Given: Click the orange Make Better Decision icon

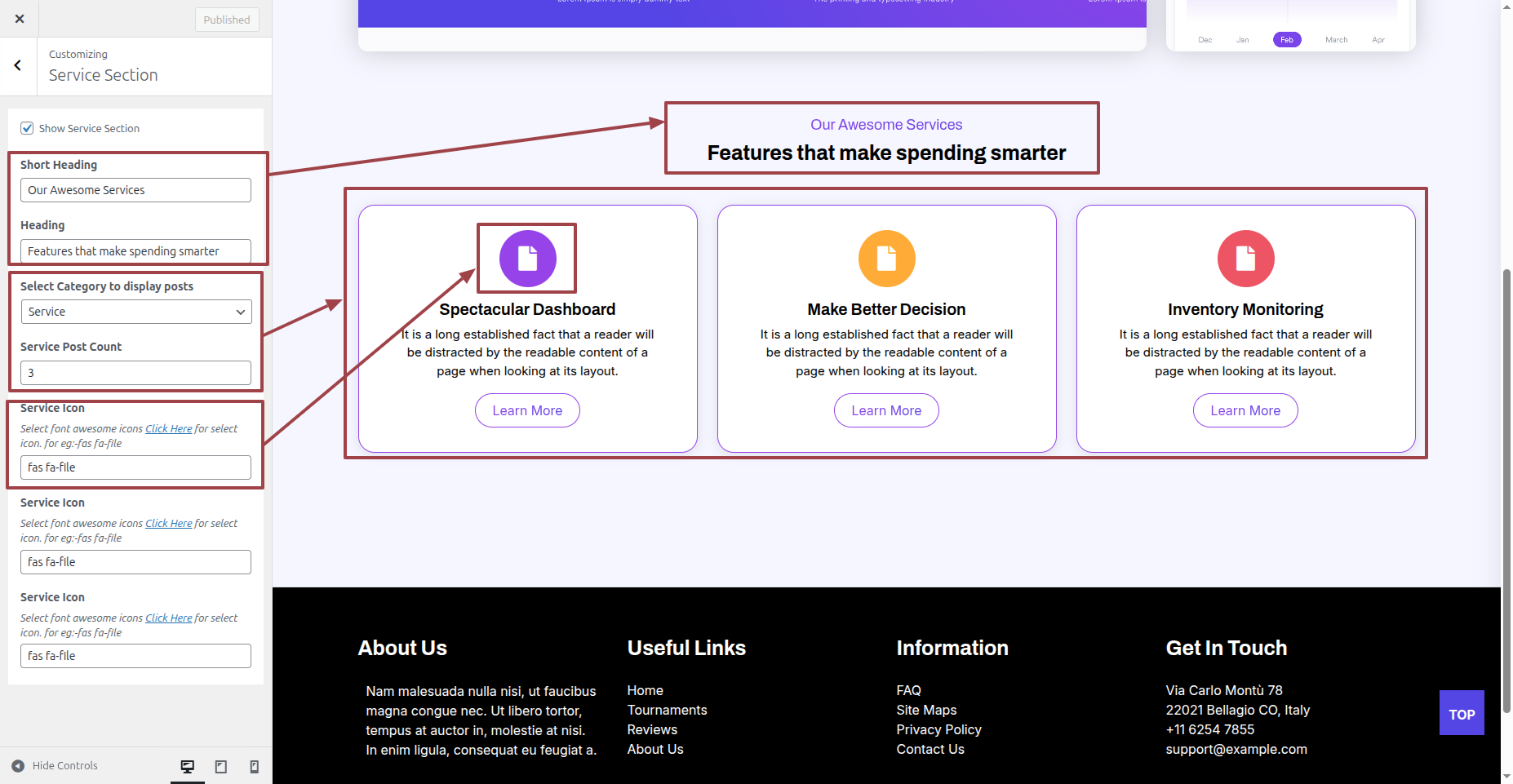Looking at the screenshot, I should 886,259.
